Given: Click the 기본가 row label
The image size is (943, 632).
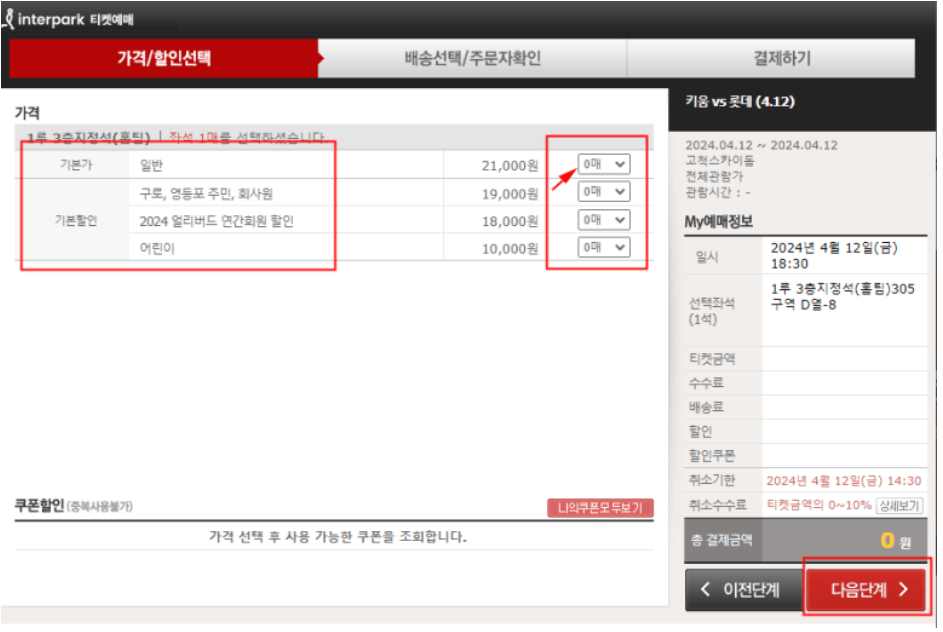Looking at the screenshot, I should [76, 165].
